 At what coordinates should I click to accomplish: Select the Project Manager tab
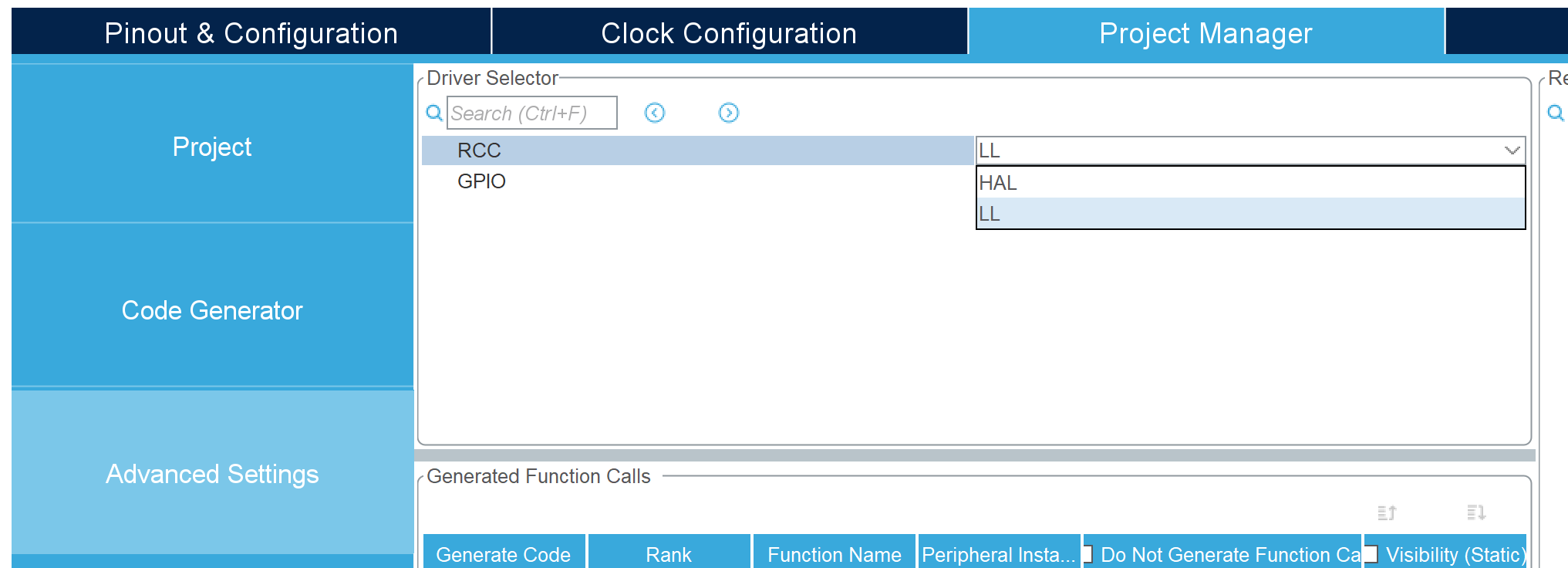pos(1206,33)
